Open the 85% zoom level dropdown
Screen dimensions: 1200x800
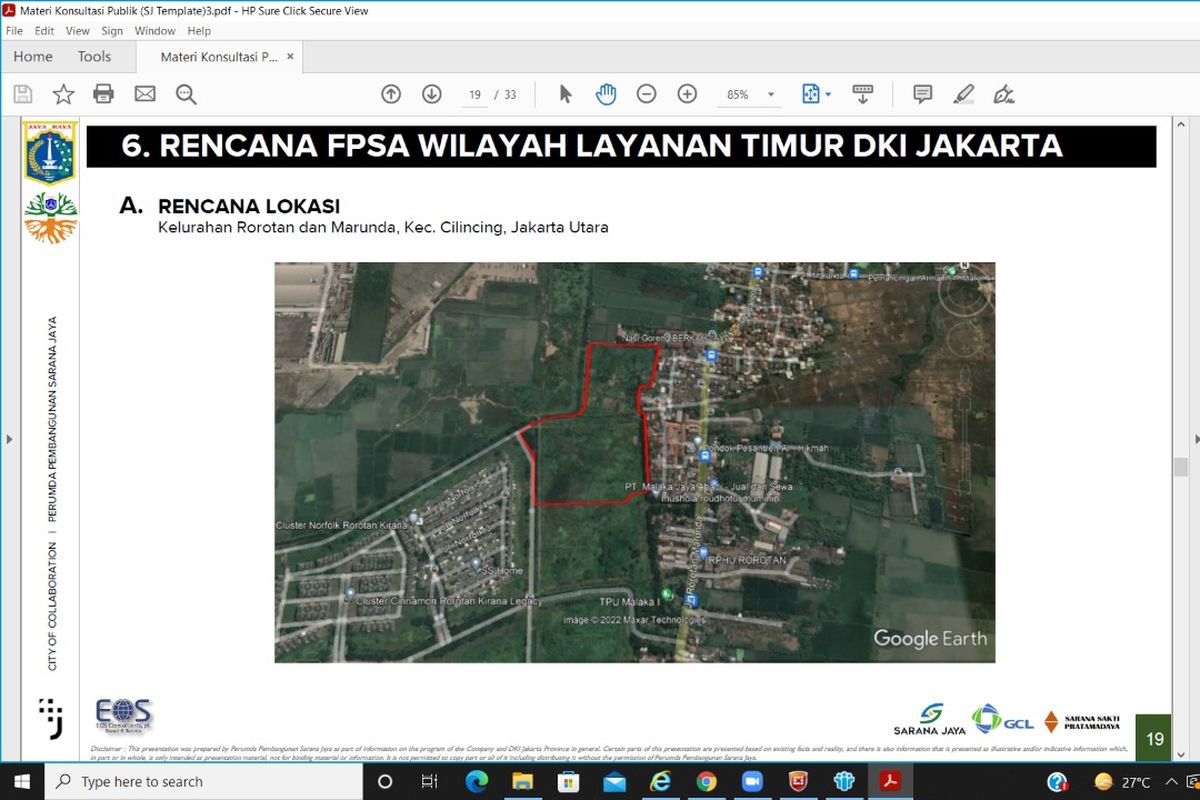coord(771,95)
